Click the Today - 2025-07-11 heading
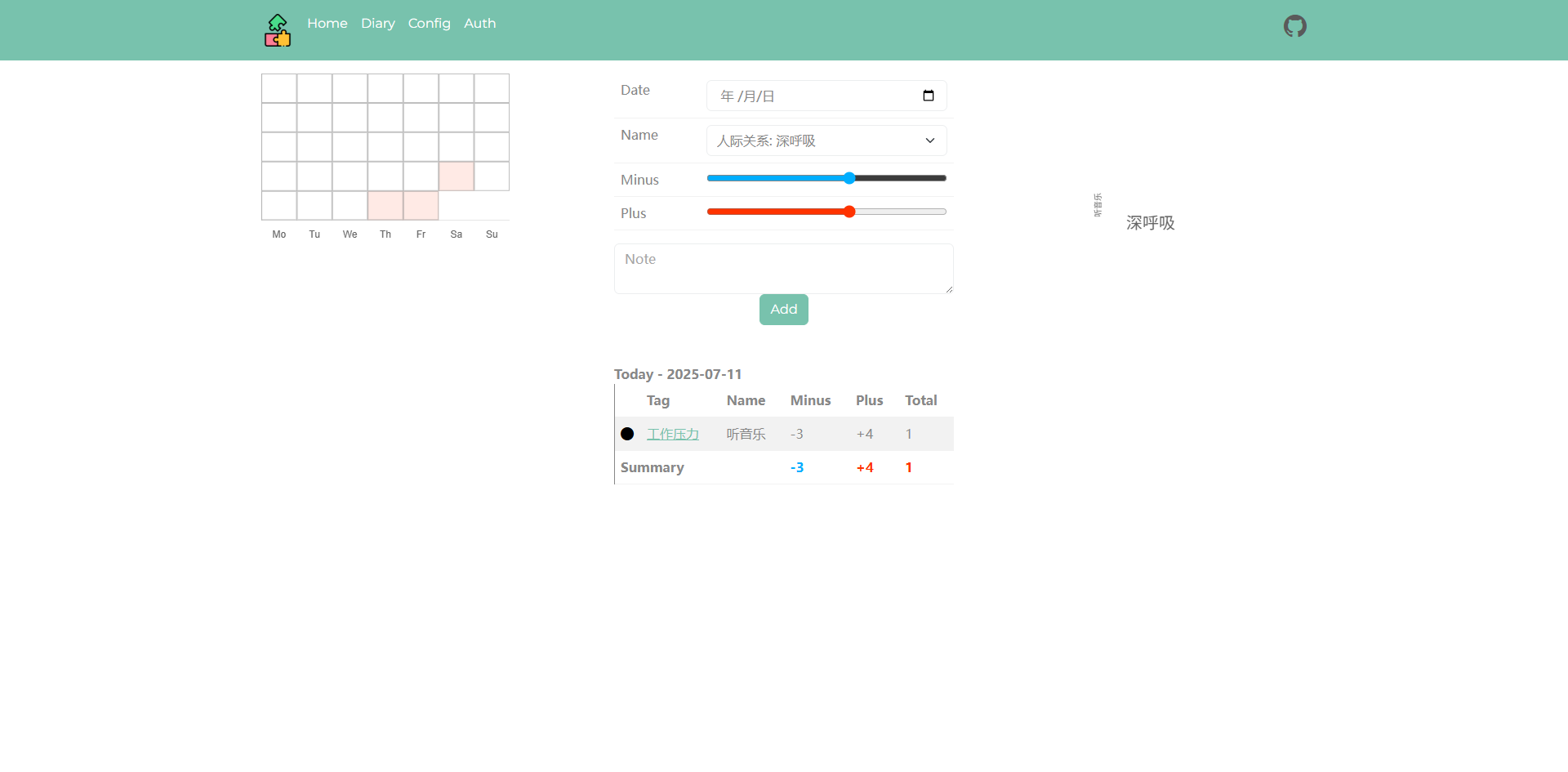This screenshot has height=772, width=1568. coord(678,374)
